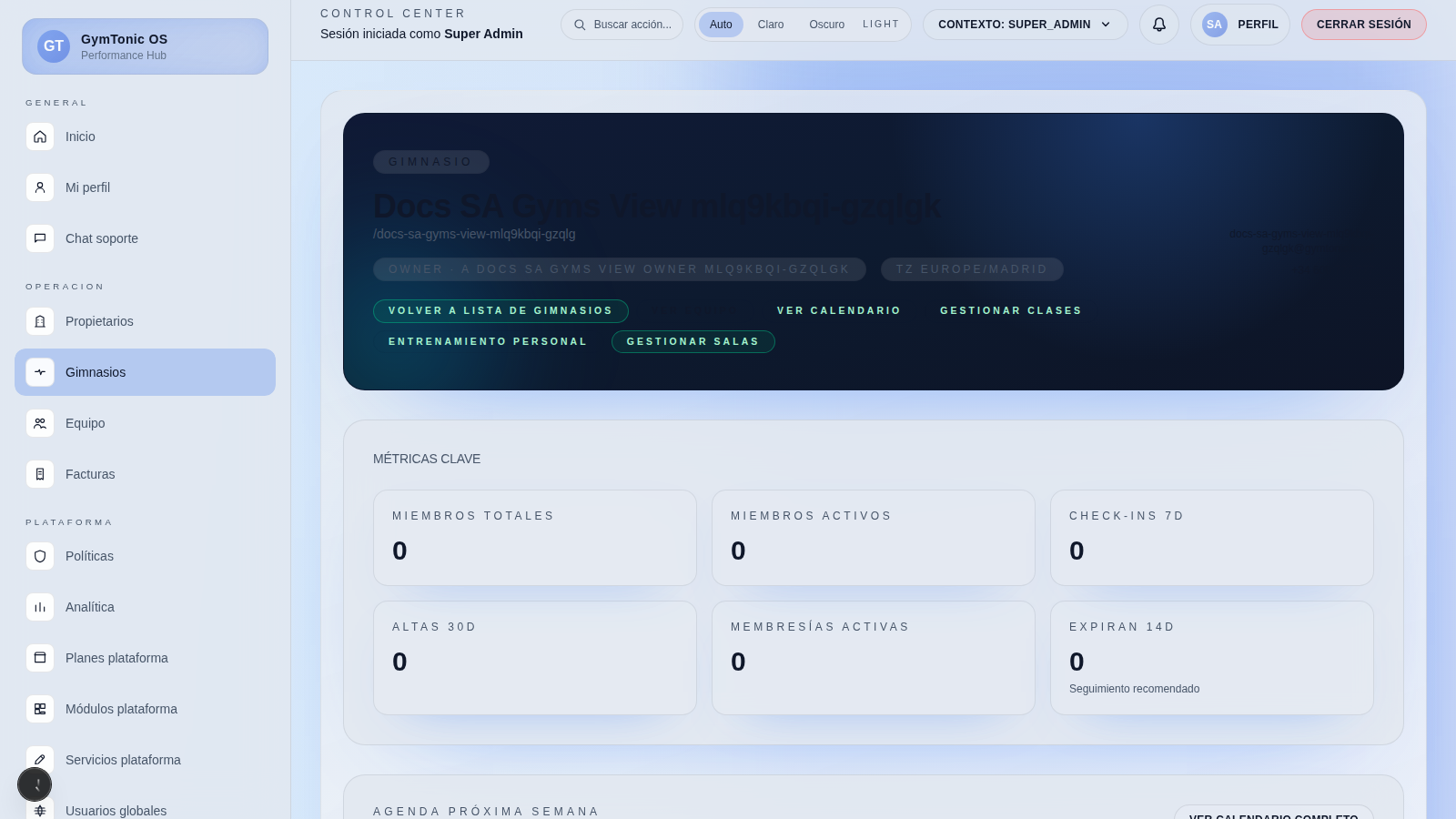Click the Mi perfil person icon
The image size is (1456, 819).
point(40,187)
